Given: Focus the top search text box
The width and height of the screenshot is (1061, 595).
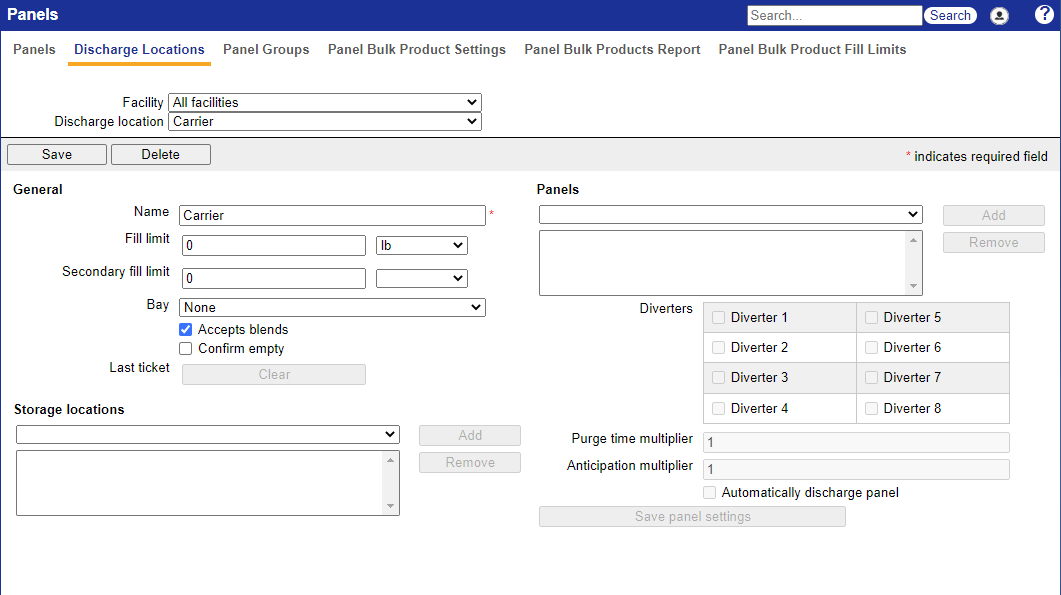Looking at the screenshot, I should tap(834, 16).
